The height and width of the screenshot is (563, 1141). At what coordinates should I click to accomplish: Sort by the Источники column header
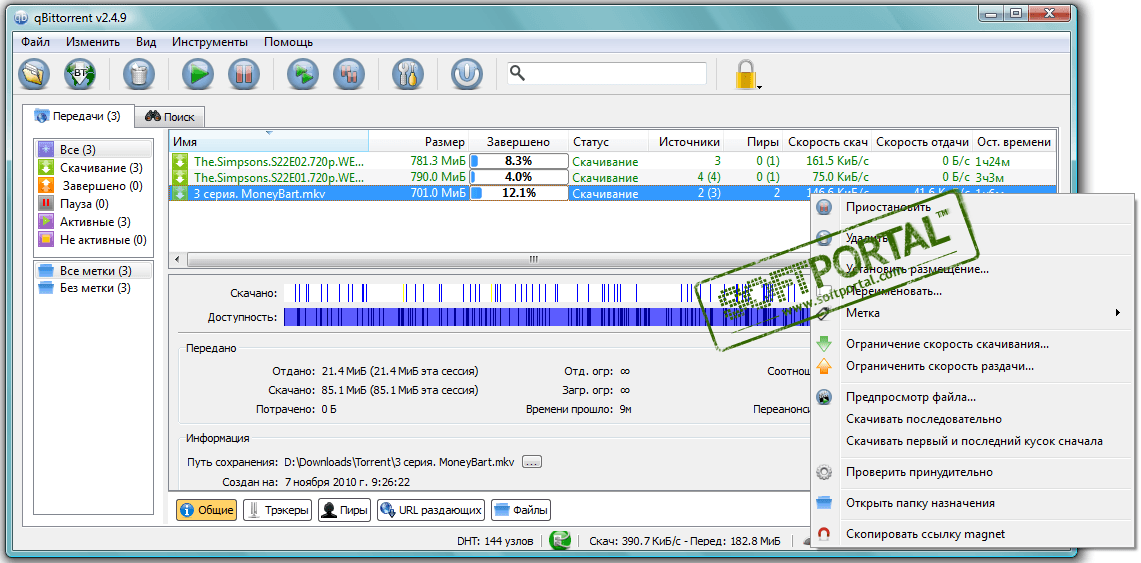tap(687, 142)
